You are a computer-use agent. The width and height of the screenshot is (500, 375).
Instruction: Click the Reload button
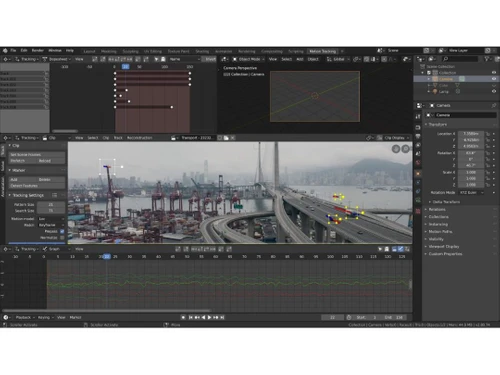[x=51, y=161]
